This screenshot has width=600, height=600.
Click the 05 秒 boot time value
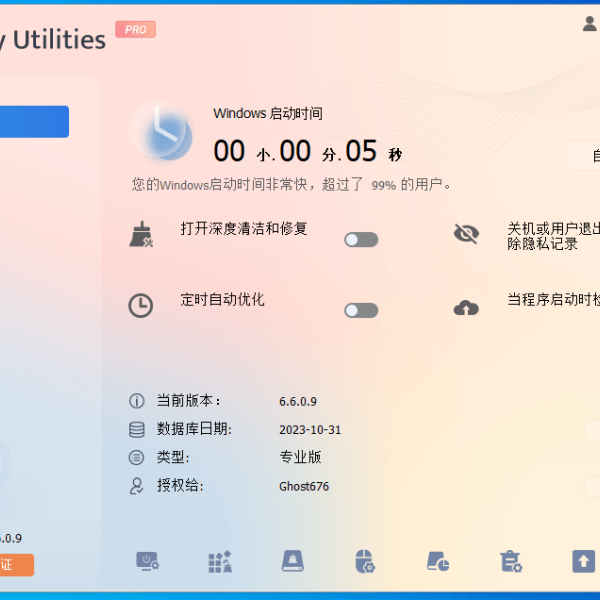pyautogui.click(x=374, y=152)
